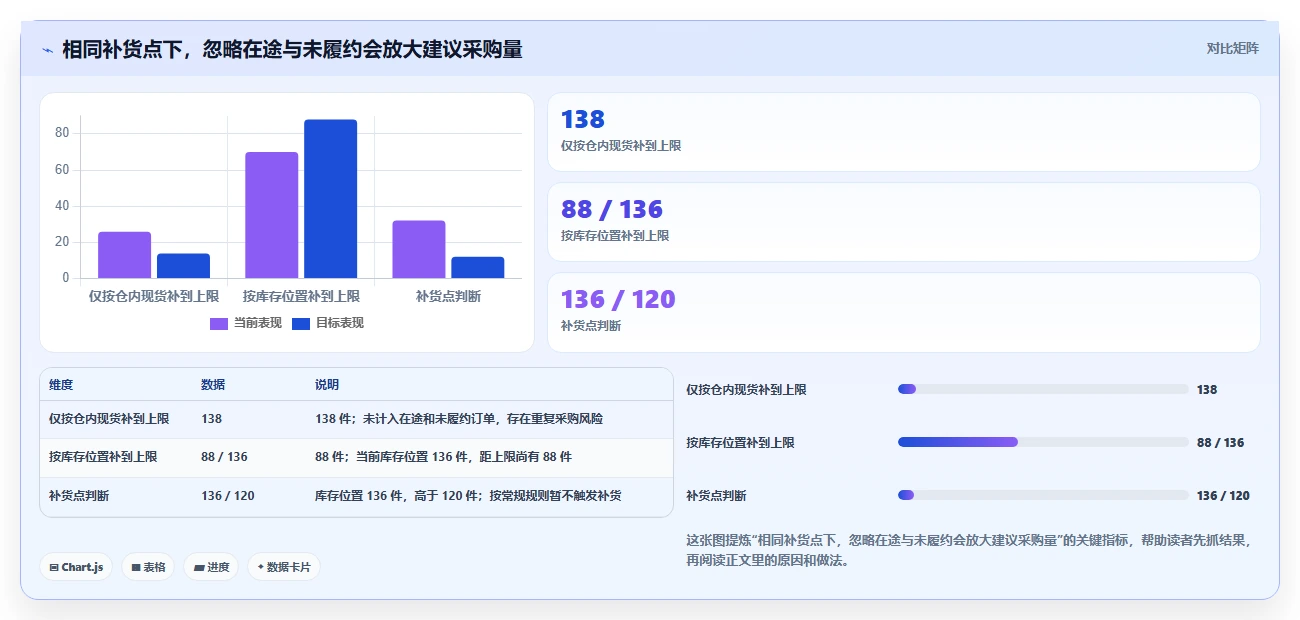Click the 说明 table header
The image size is (1300, 620).
click(x=327, y=385)
